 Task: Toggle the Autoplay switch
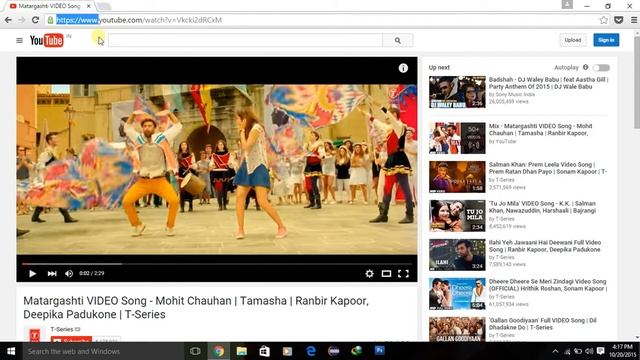[x=601, y=68]
